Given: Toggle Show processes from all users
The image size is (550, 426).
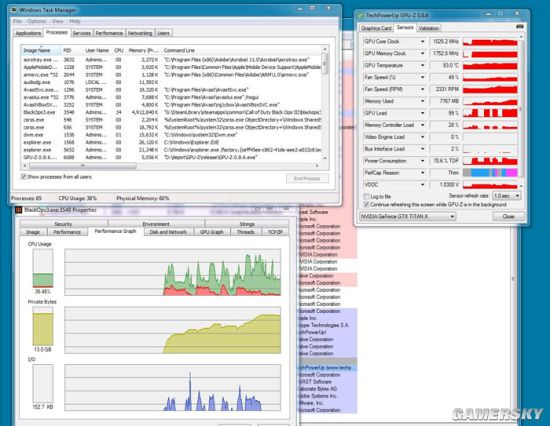Looking at the screenshot, I should pyautogui.click(x=24, y=177).
